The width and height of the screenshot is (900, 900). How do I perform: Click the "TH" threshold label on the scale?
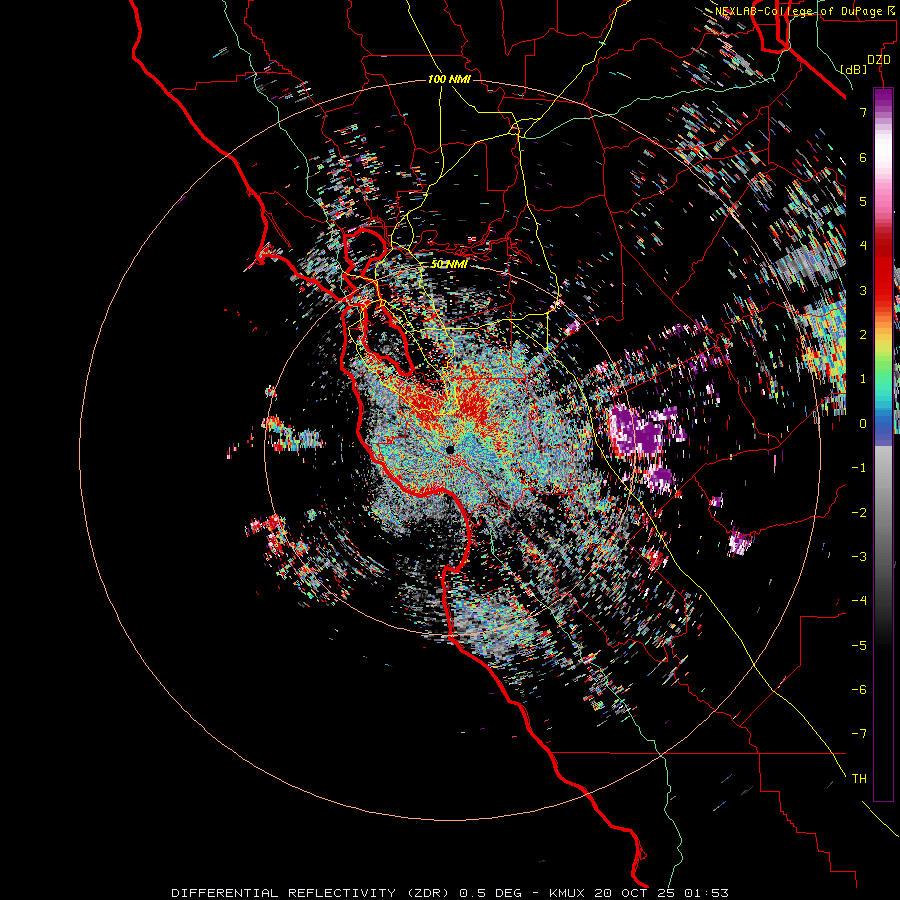859,779
